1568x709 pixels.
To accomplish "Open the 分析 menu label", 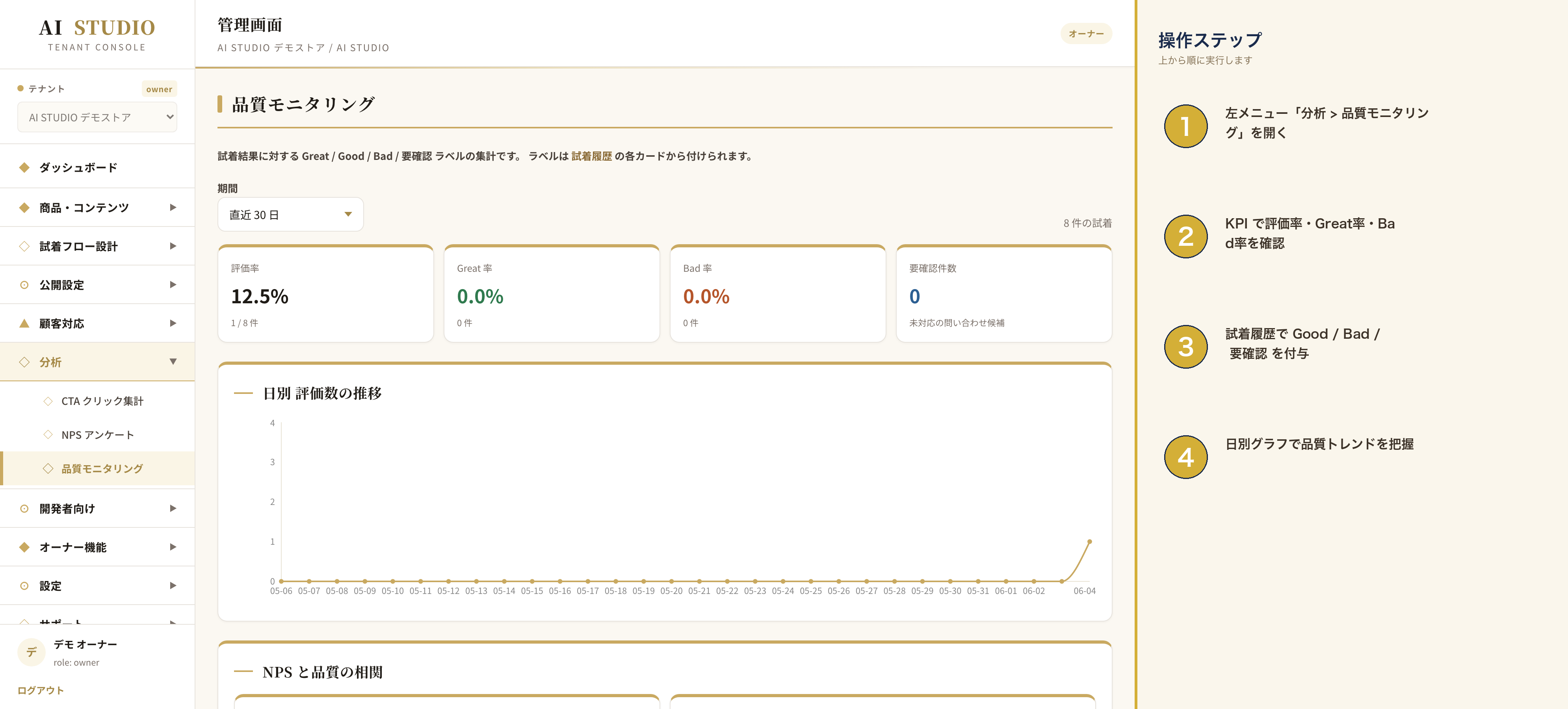I will pyautogui.click(x=50, y=362).
